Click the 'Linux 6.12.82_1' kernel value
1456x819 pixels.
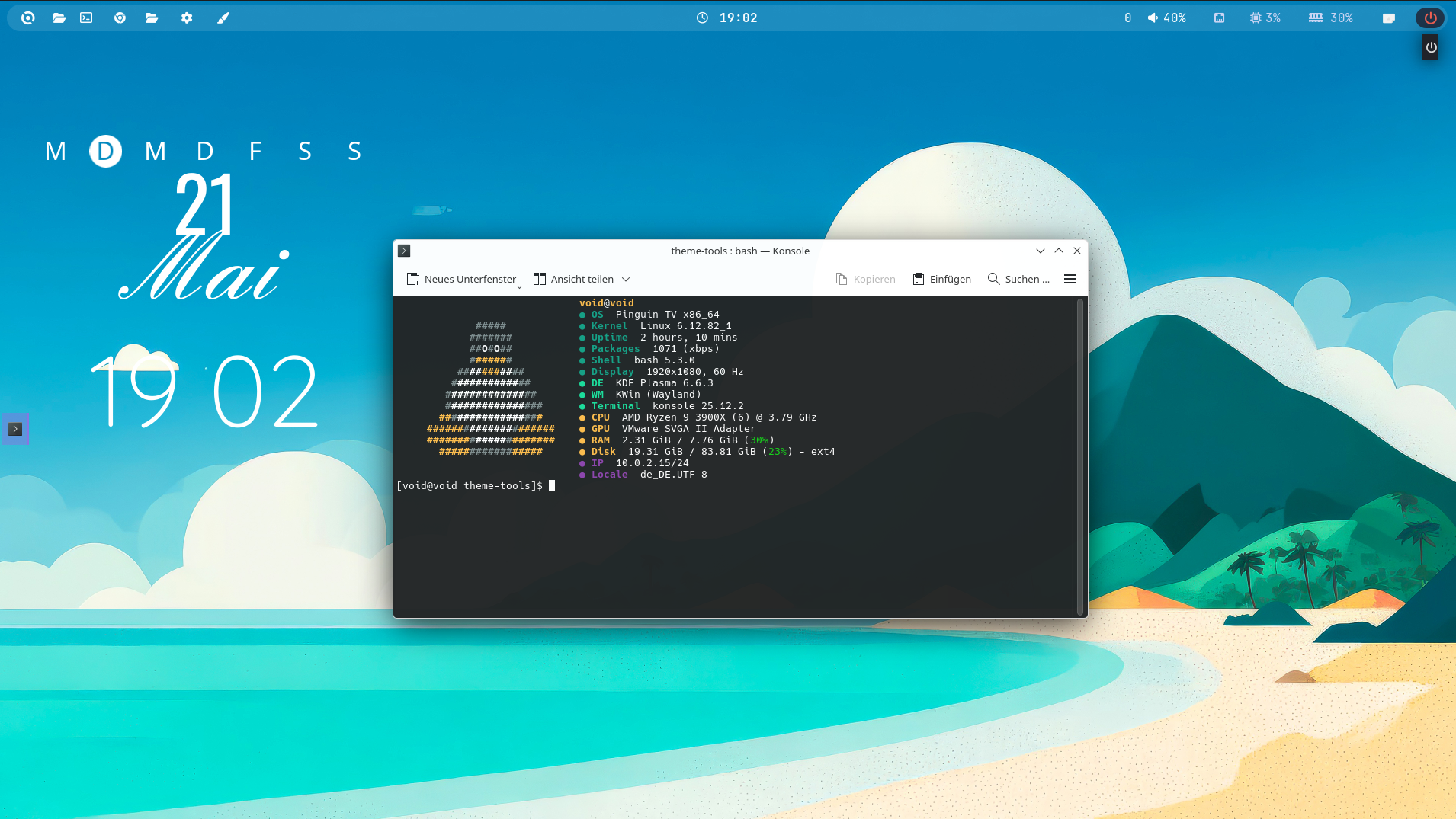(686, 326)
